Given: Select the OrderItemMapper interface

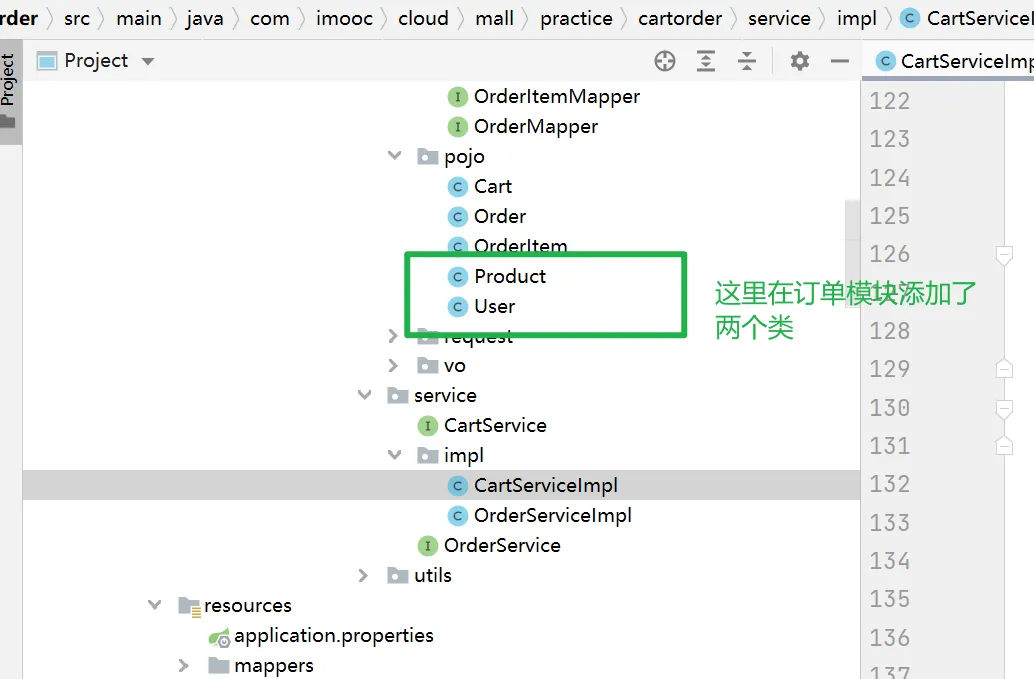Looking at the screenshot, I should coord(557,96).
